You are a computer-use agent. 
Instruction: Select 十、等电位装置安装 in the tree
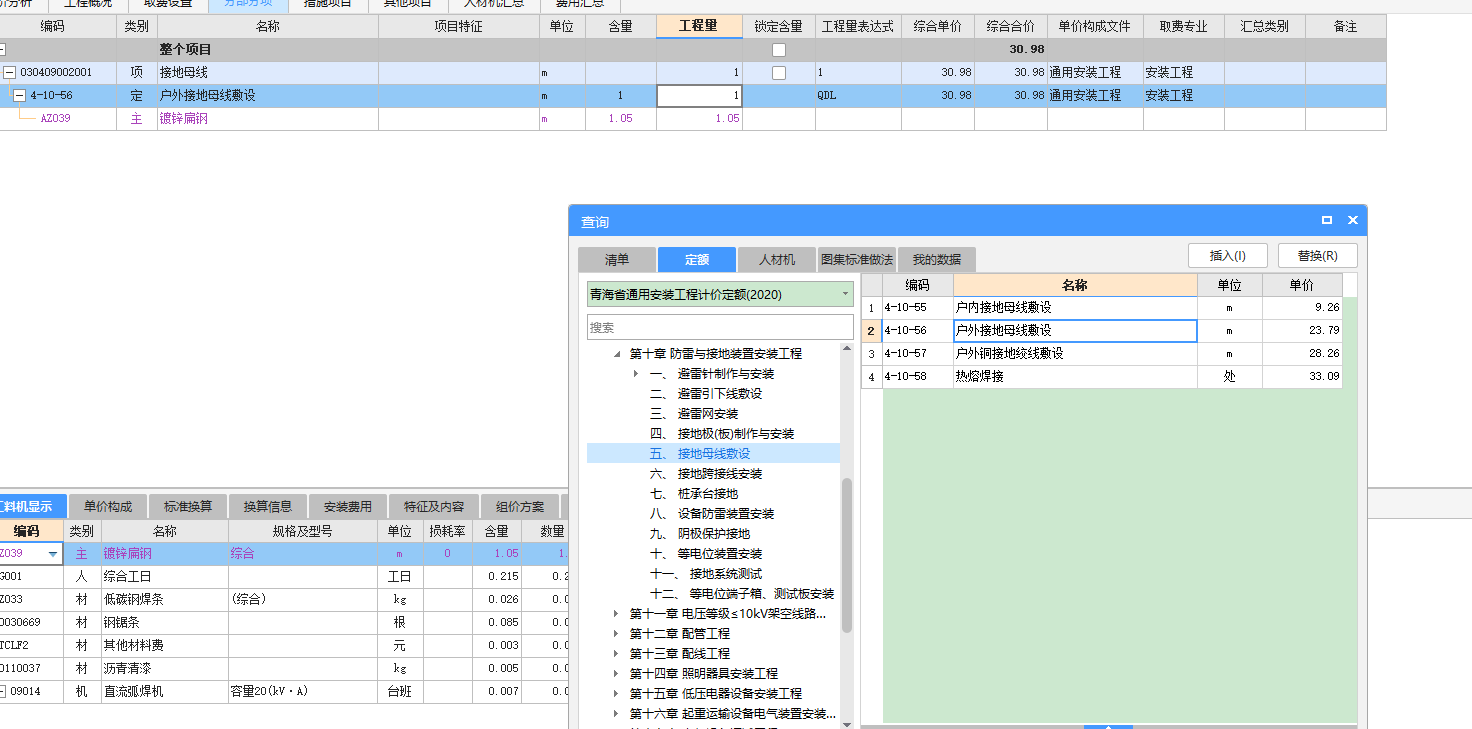(705, 554)
